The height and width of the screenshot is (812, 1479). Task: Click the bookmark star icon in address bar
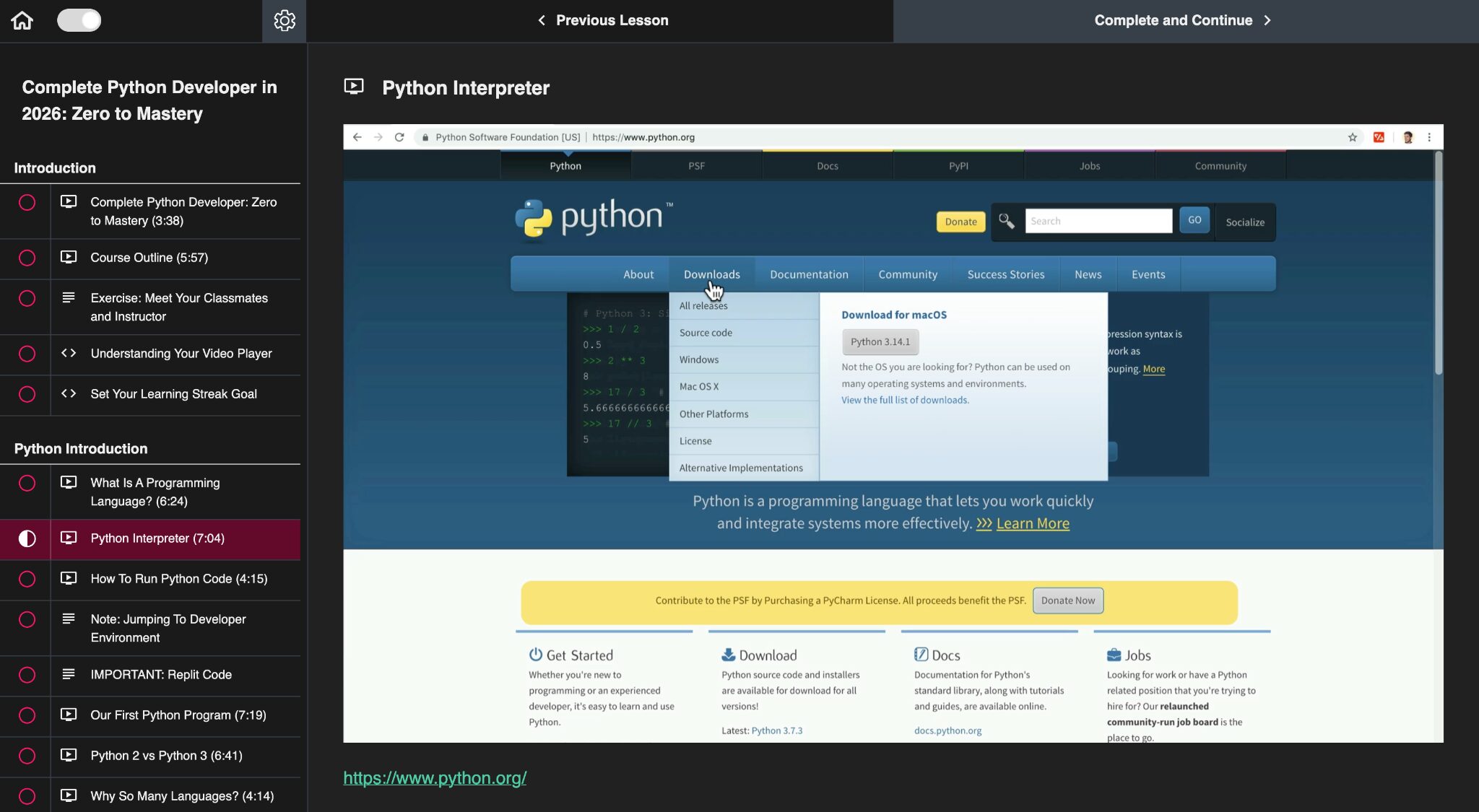pyautogui.click(x=1352, y=137)
